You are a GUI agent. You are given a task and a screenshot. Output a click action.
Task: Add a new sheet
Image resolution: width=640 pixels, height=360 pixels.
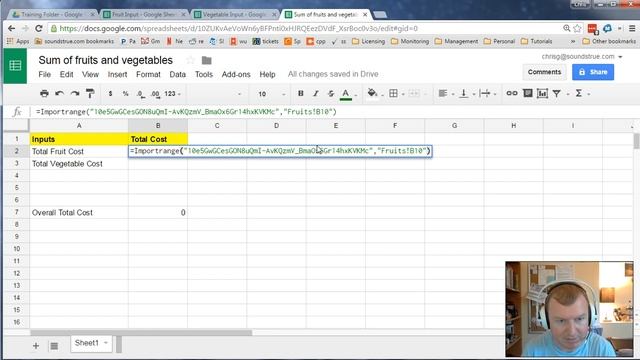(x=36, y=346)
